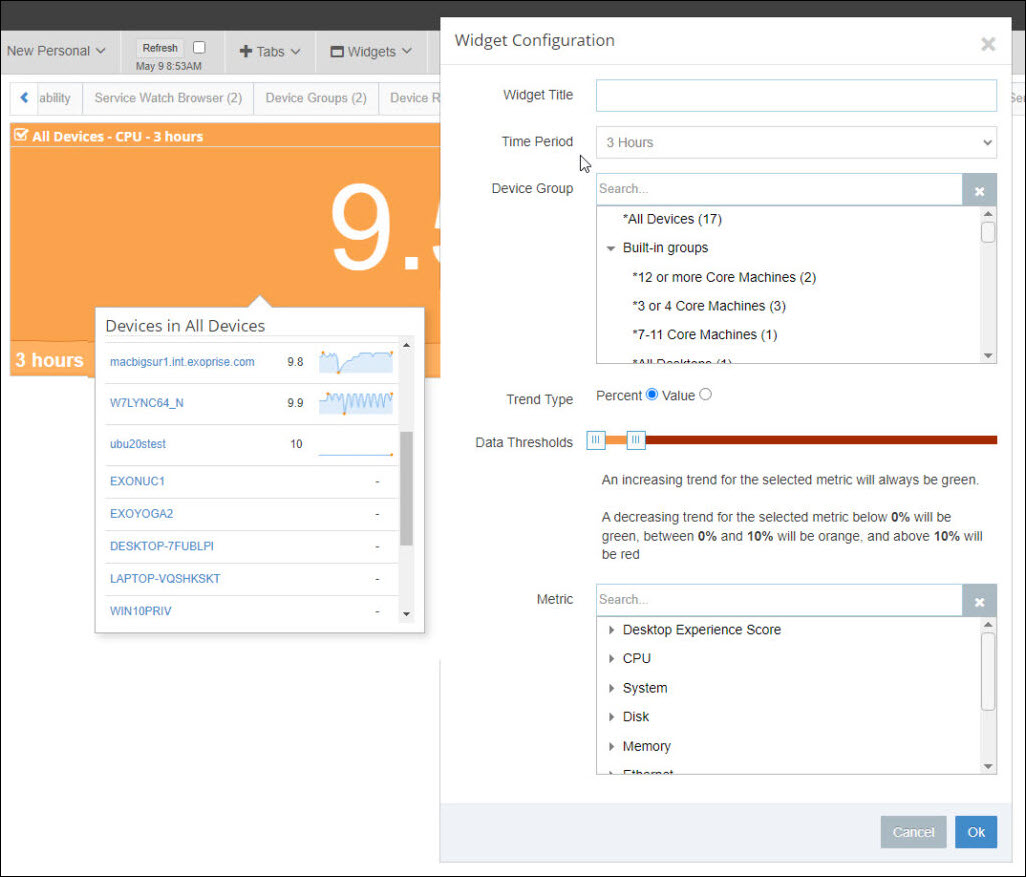This screenshot has height=877, width=1026.
Task: Click the checkmark icon on the All Devices widget
Action: (21, 136)
